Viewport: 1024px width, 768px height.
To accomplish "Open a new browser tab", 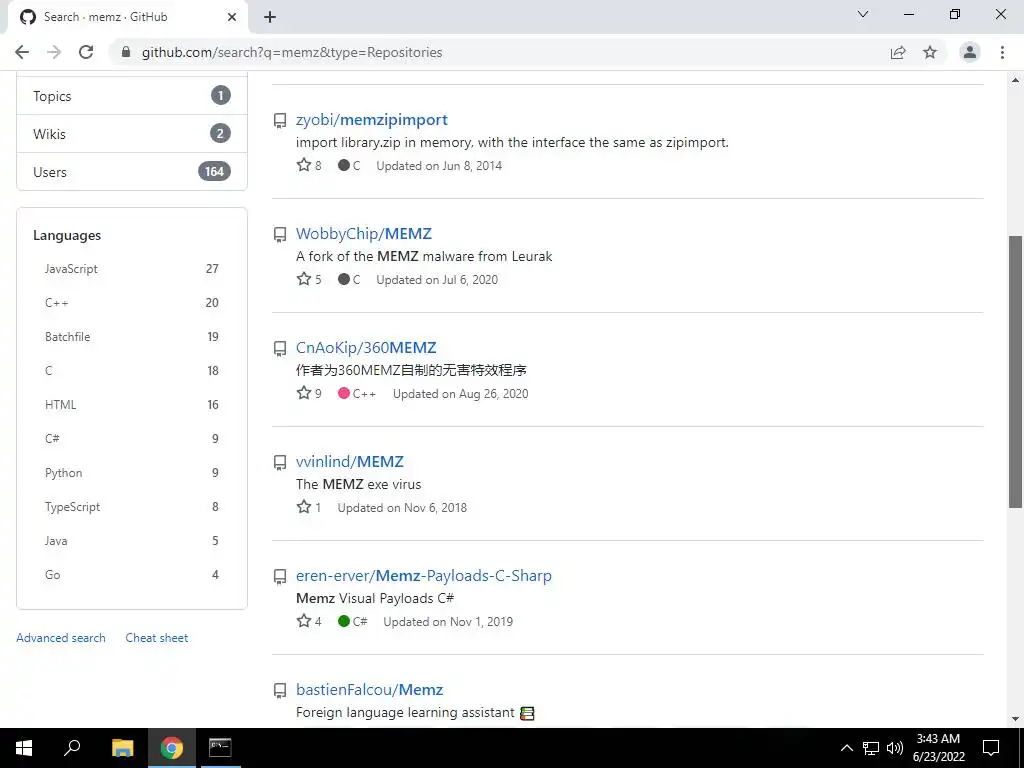I will point(270,17).
